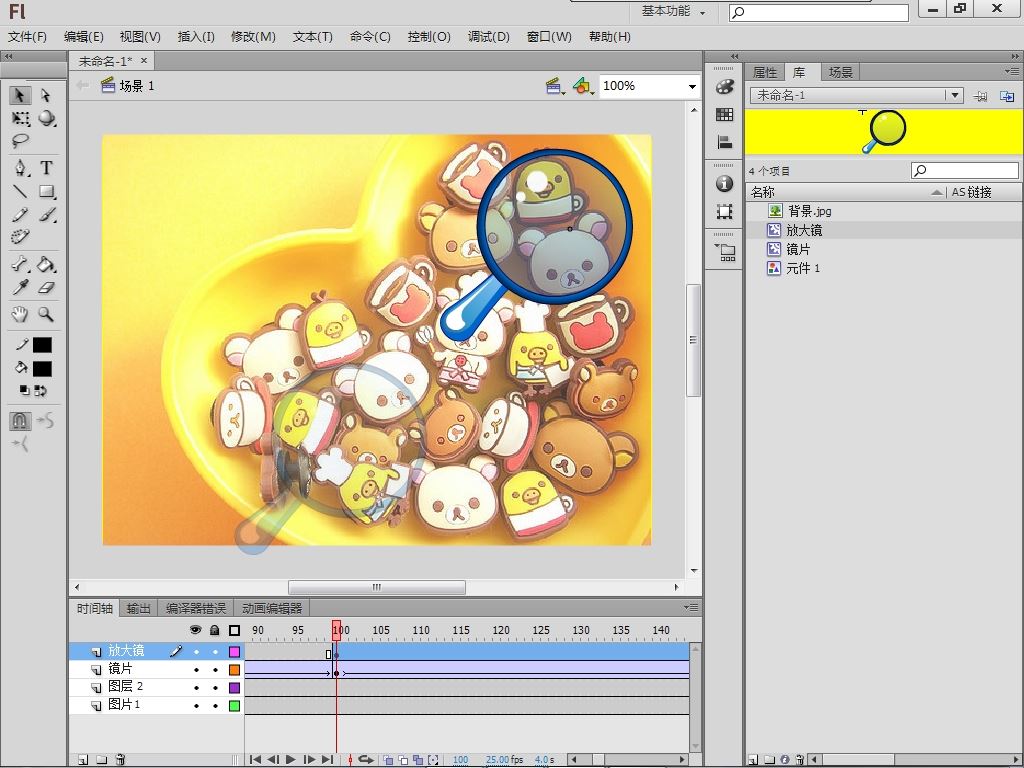Open the 修改(M) menu
Image resolution: width=1024 pixels, height=768 pixels.
click(x=253, y=37)
